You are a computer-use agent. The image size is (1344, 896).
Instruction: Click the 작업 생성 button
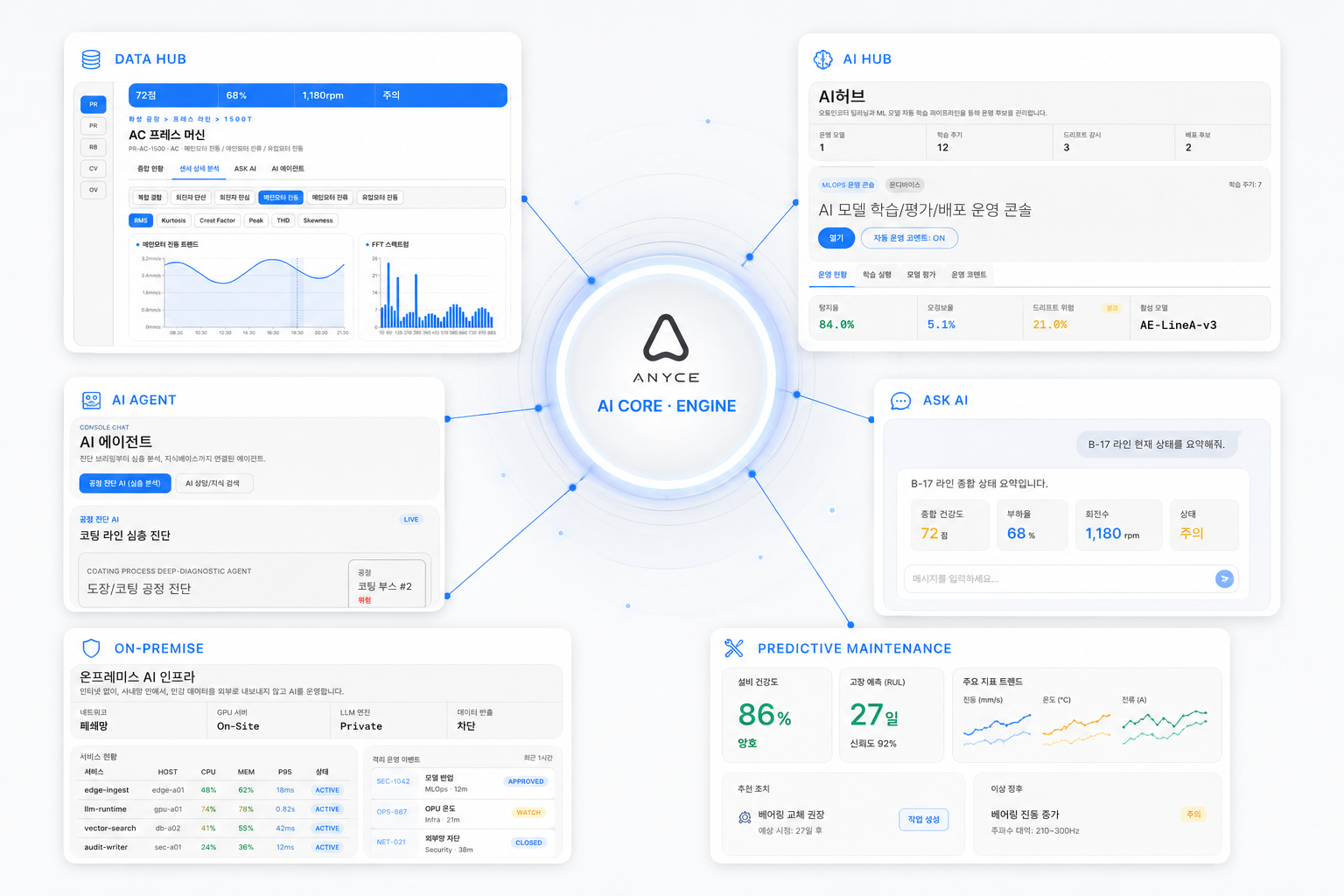(x=923, y=820)
